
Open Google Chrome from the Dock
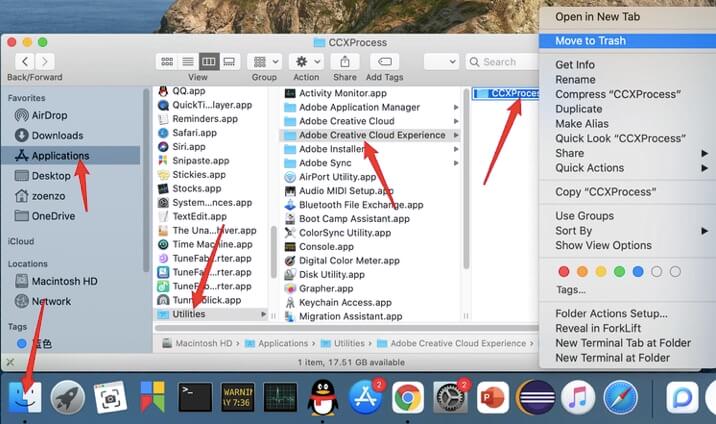[408, 398]
